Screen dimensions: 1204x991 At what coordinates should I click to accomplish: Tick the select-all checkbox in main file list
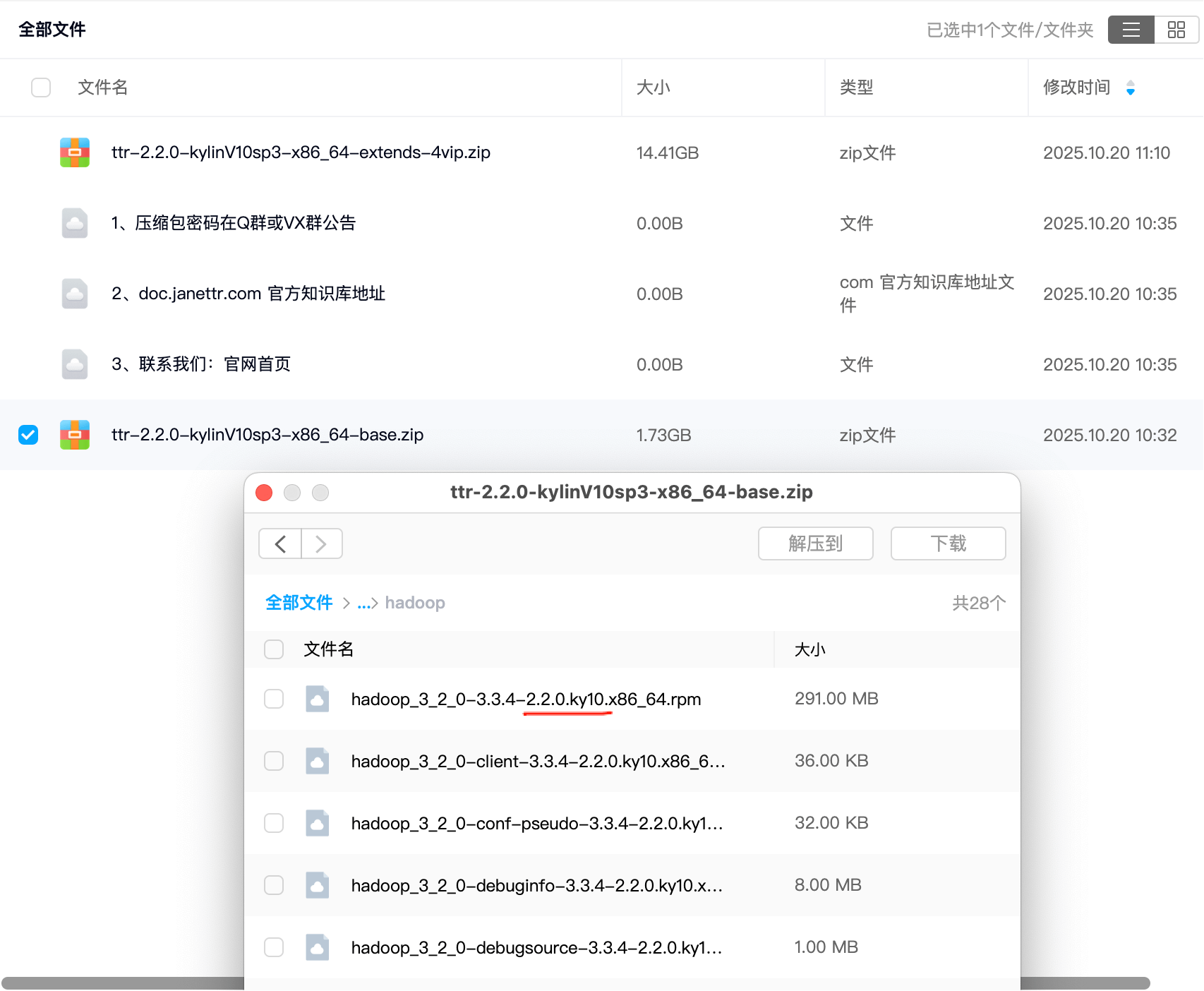(x=41, y=88)
